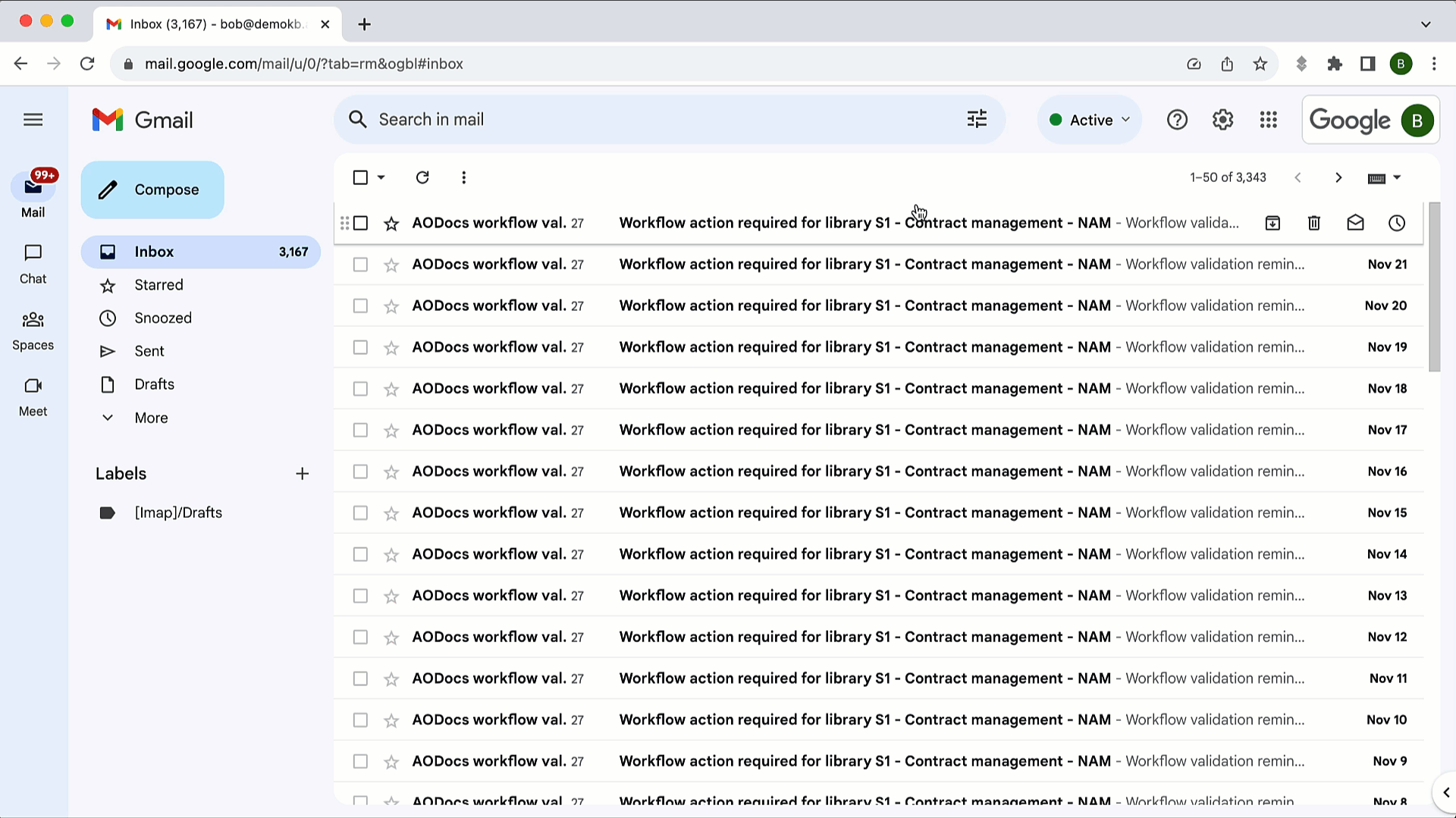Share this page from address bar
Viewport: 1456px width, 818px height.
coord(1227,64)
